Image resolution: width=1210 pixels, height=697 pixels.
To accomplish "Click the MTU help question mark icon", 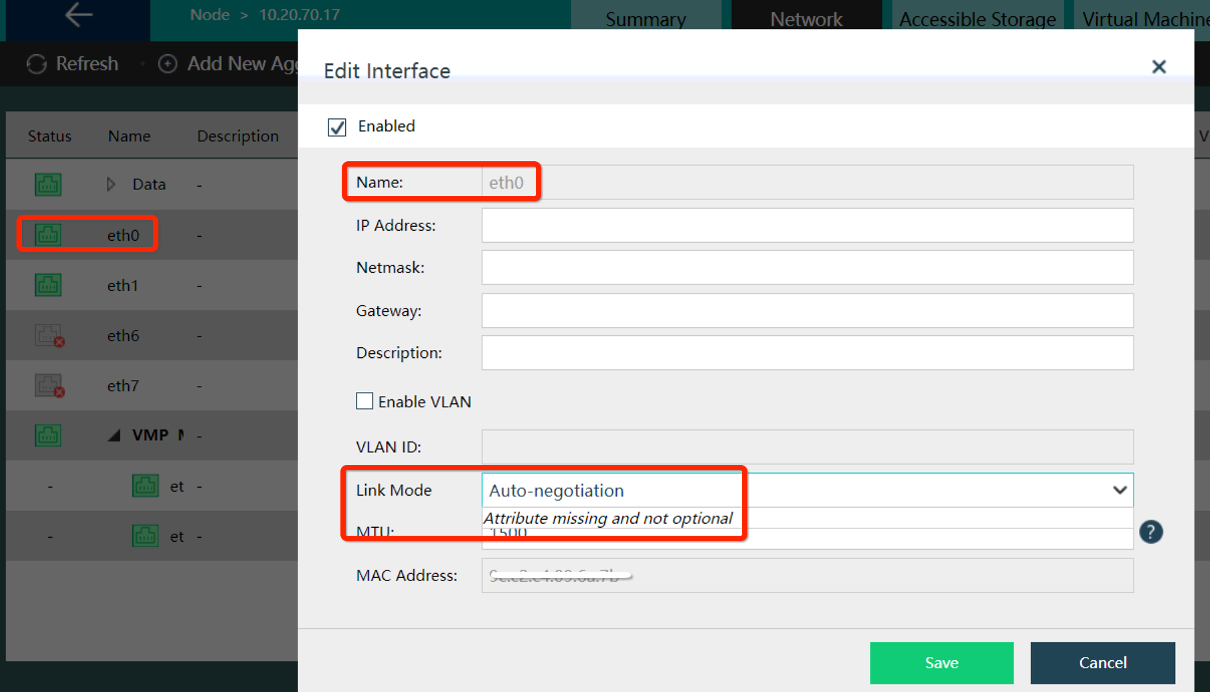I will click(x=1151, y=532).
